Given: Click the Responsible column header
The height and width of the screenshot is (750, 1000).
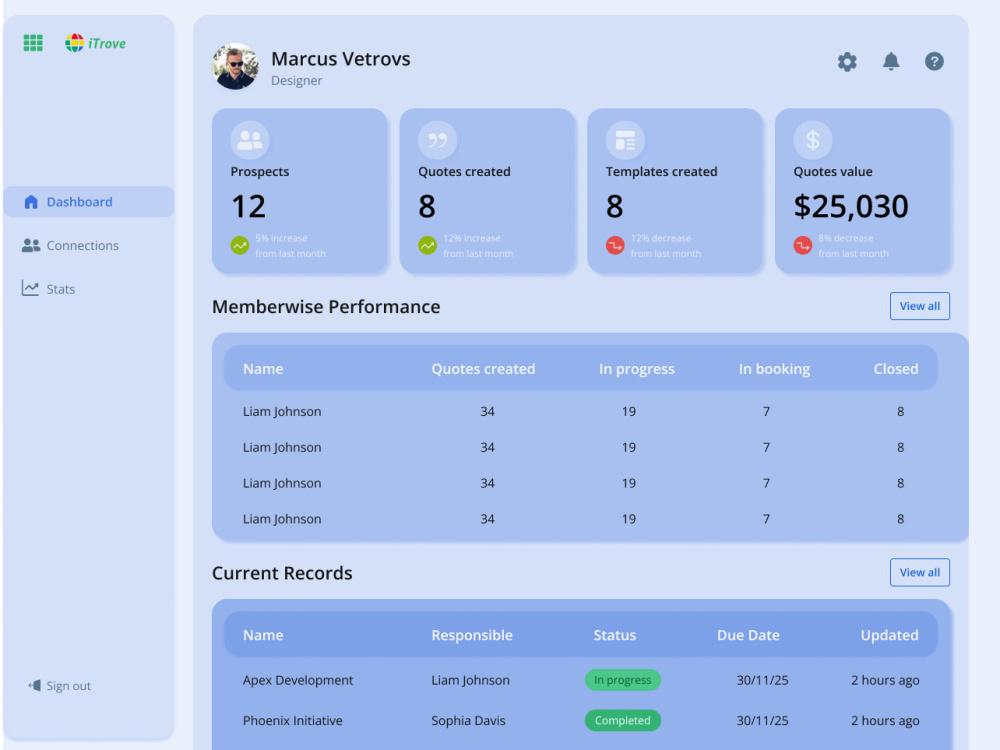Looking at the screenshot, I should pyautogui.click(x=472, y=635).
